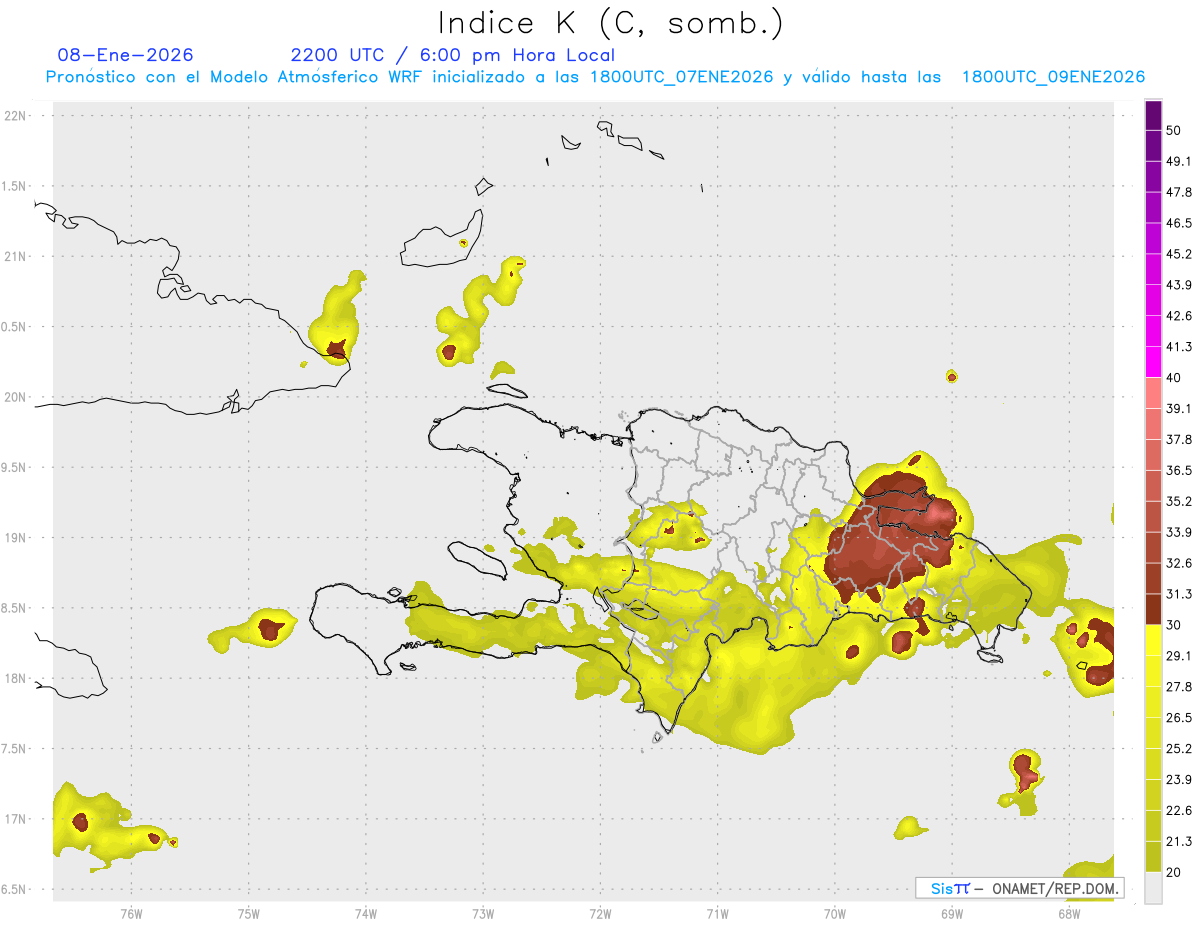Click the color bar value "41.3"
The height and width of the screenshot is (927, 1200).
pyautogui.click(x=1179, y=347)
